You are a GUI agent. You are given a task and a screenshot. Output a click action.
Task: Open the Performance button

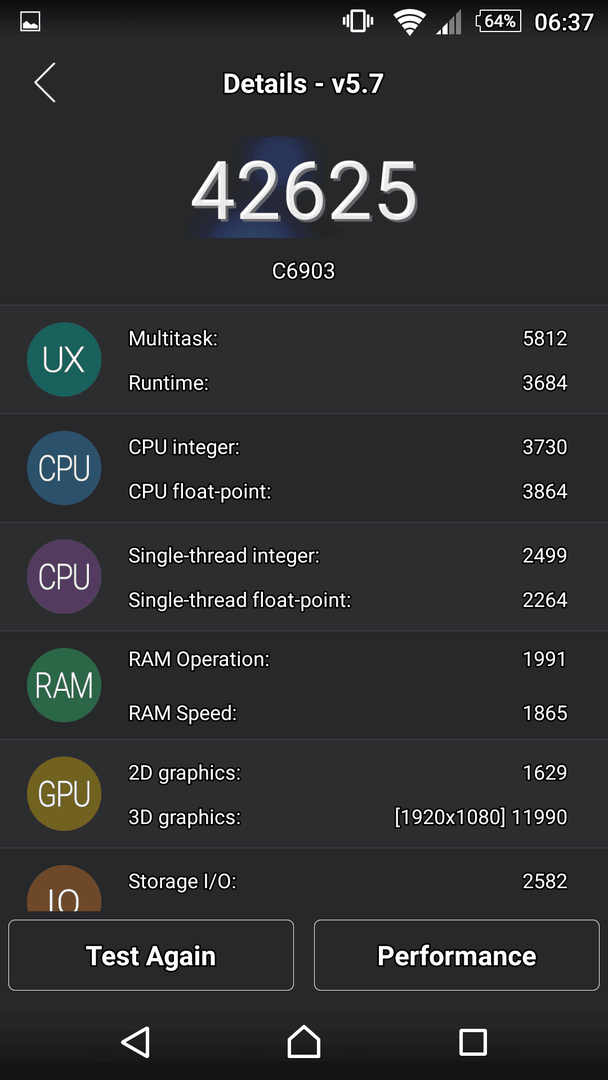pos(457,955)
